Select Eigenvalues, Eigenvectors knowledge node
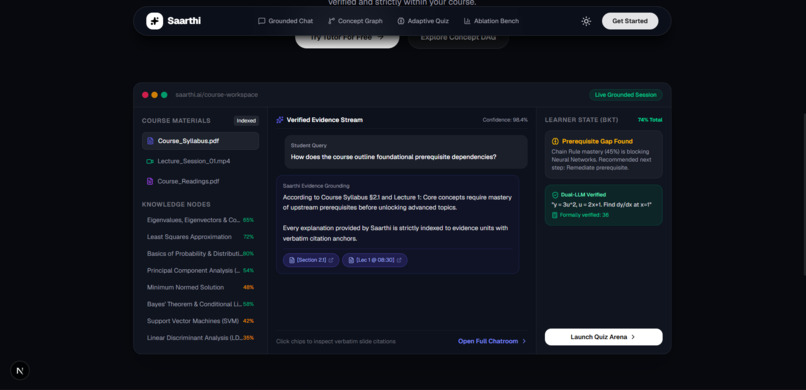The image size is (806, 390). pyautogui.click(x=200, y=220)
